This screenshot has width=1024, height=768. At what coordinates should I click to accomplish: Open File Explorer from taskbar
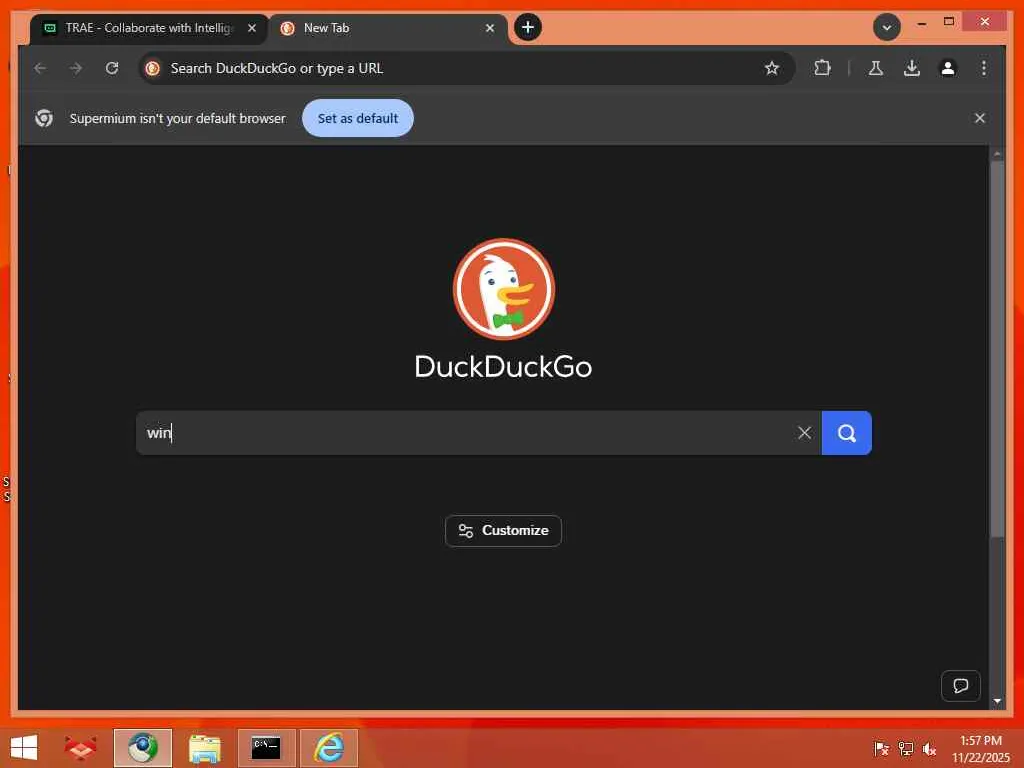pos(204,748)
